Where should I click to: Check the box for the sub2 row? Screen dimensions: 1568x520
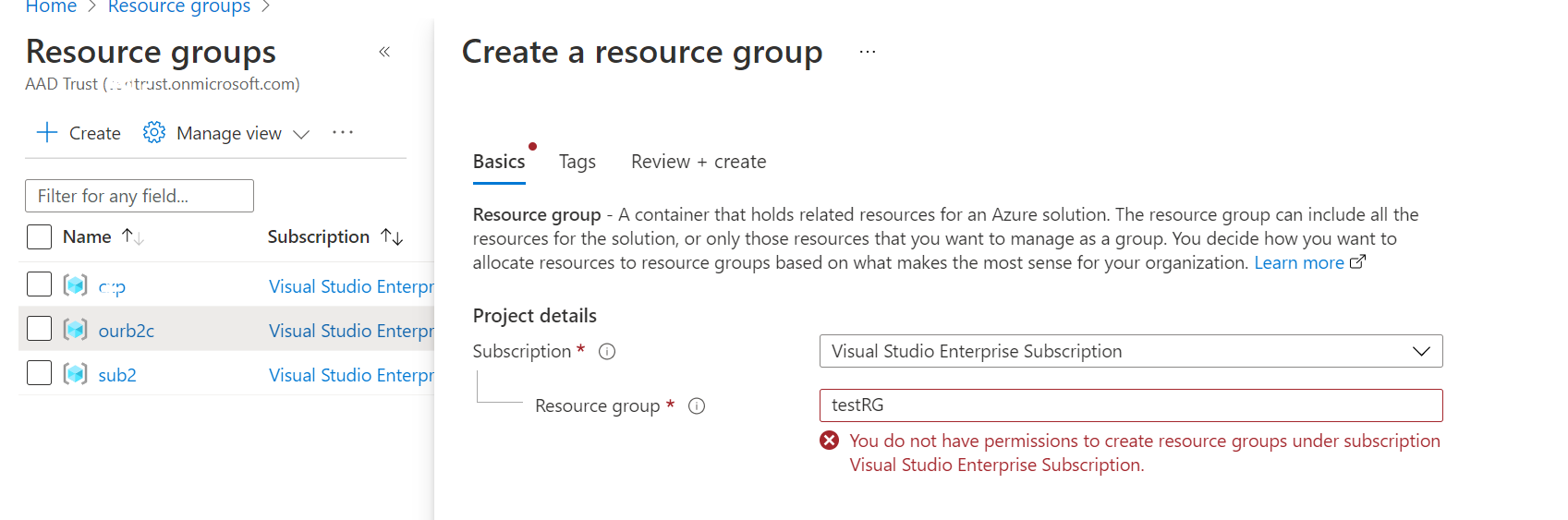[x=39, y=372]
